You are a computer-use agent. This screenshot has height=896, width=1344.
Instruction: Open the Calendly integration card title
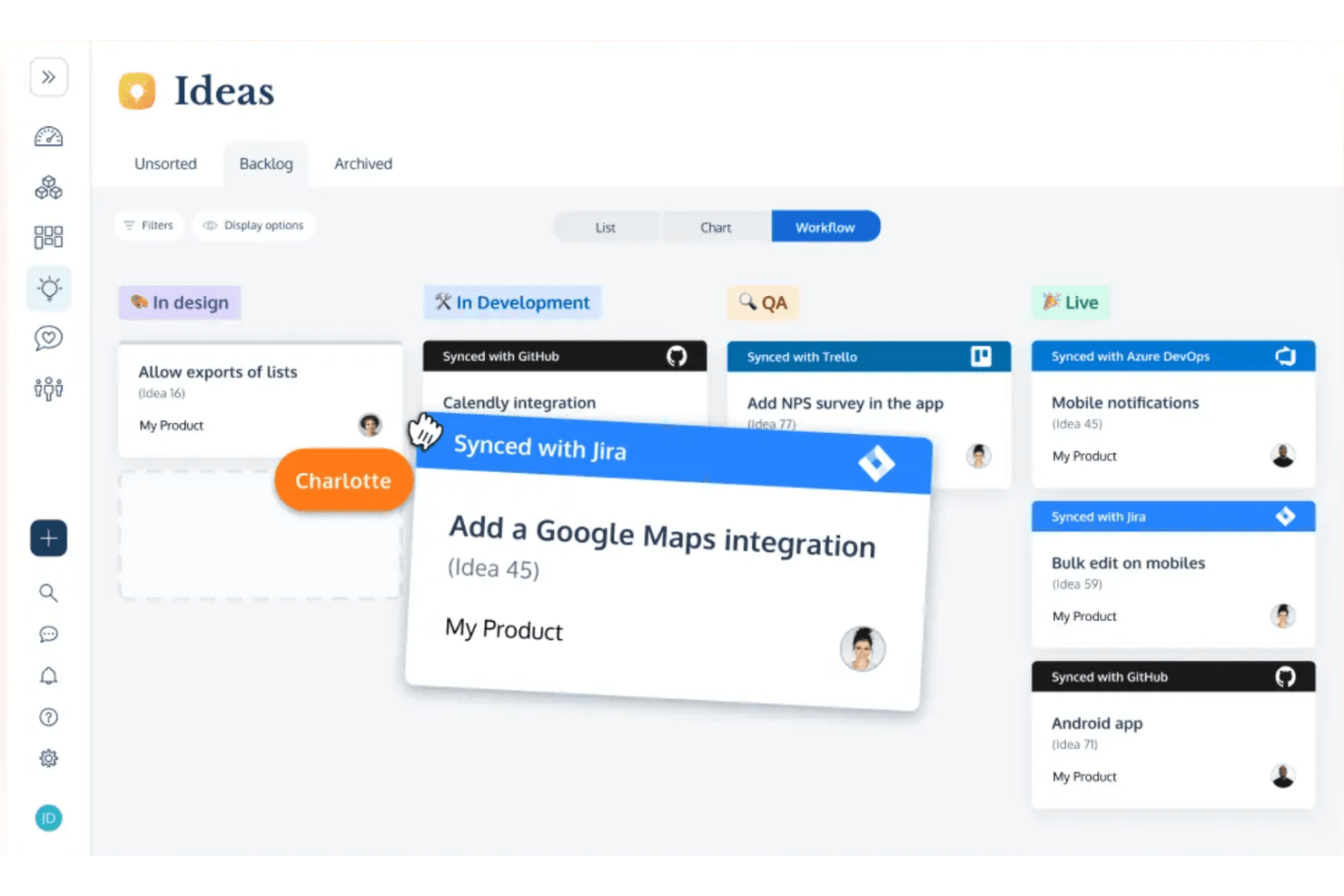[519, 403]
